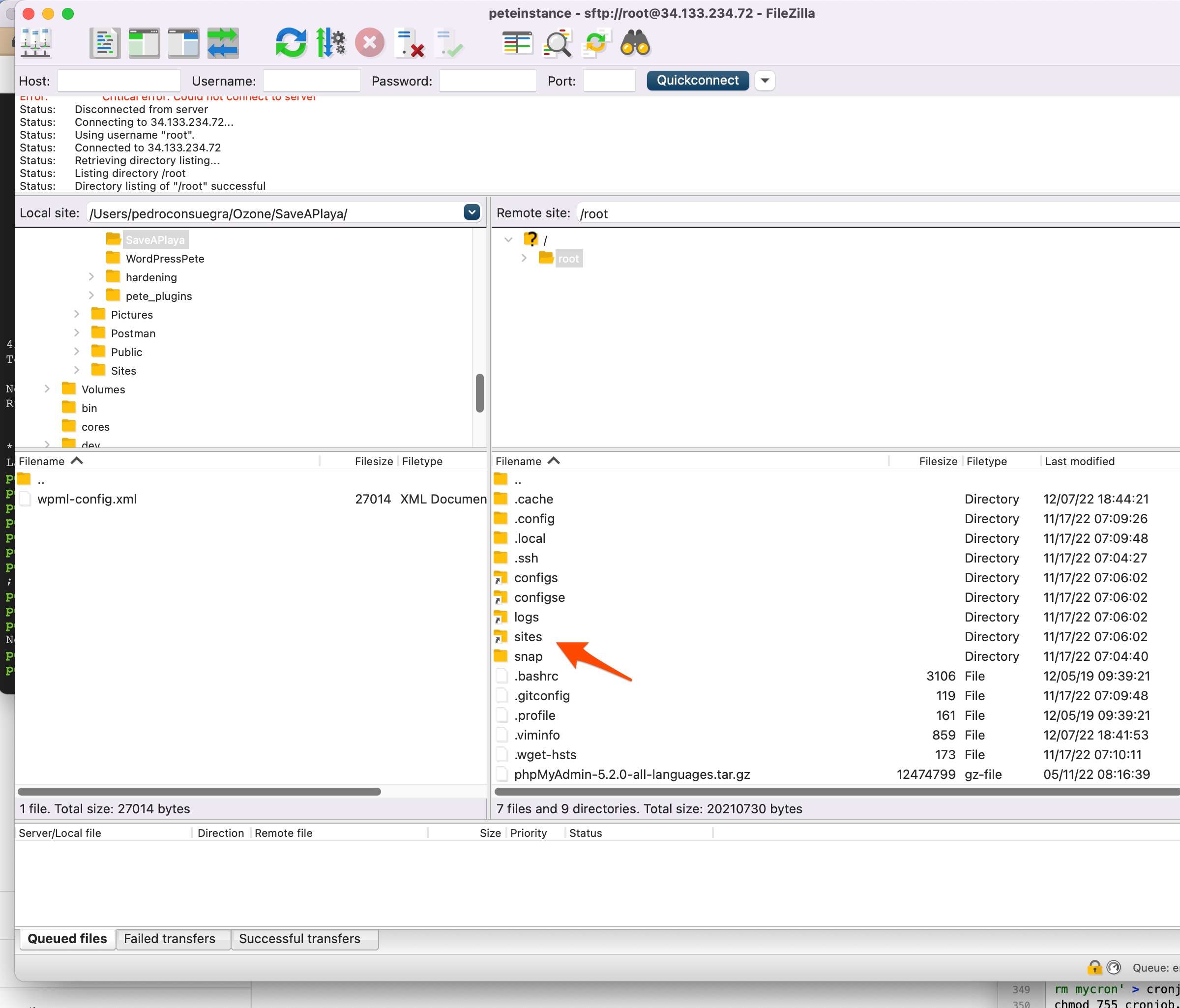The width and height of the screenshot is (1180, 1008).
Task: Refresh file and folder lists
Action: 291,43
